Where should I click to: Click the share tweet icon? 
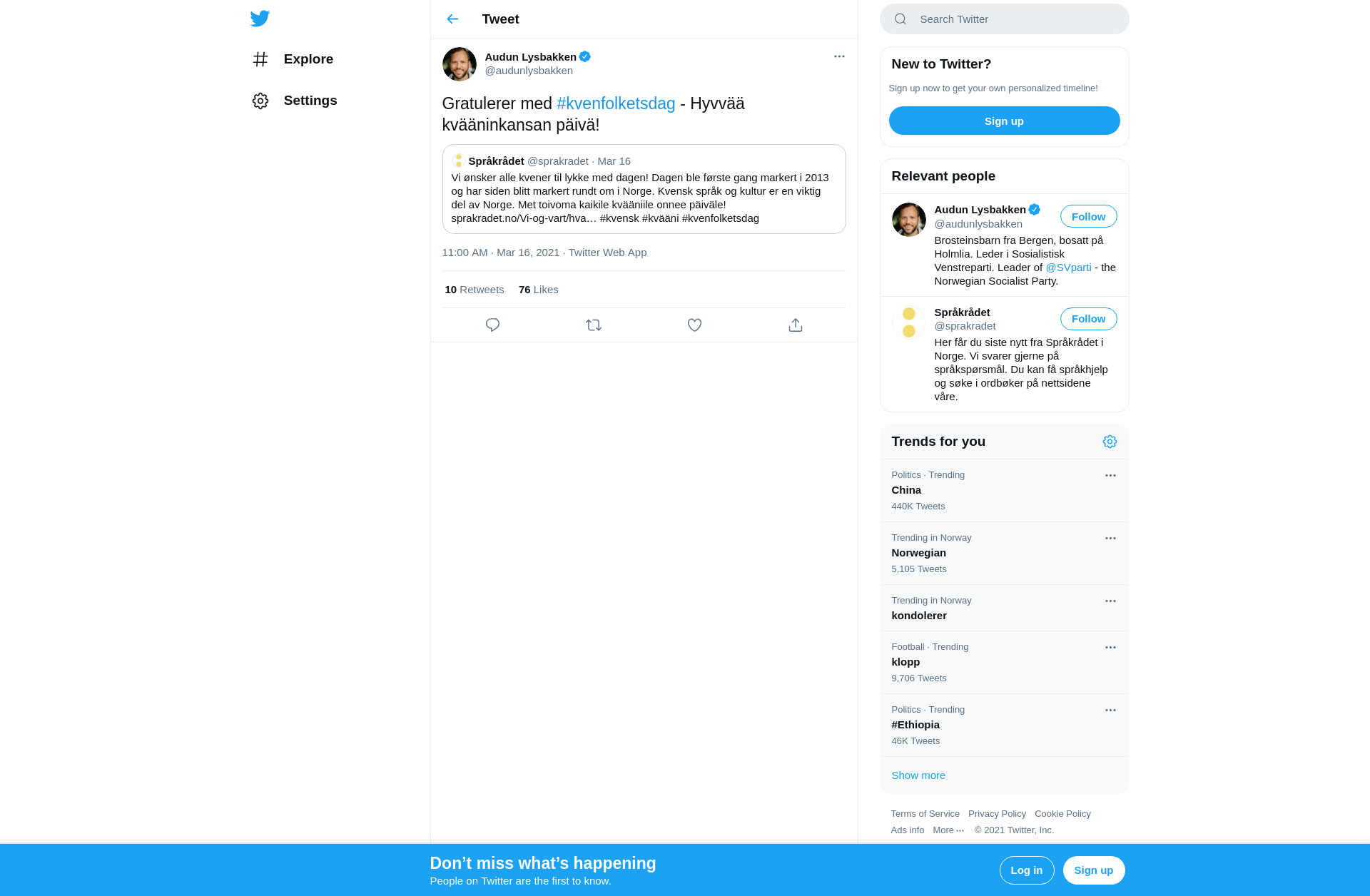click(x=796, y=325)
